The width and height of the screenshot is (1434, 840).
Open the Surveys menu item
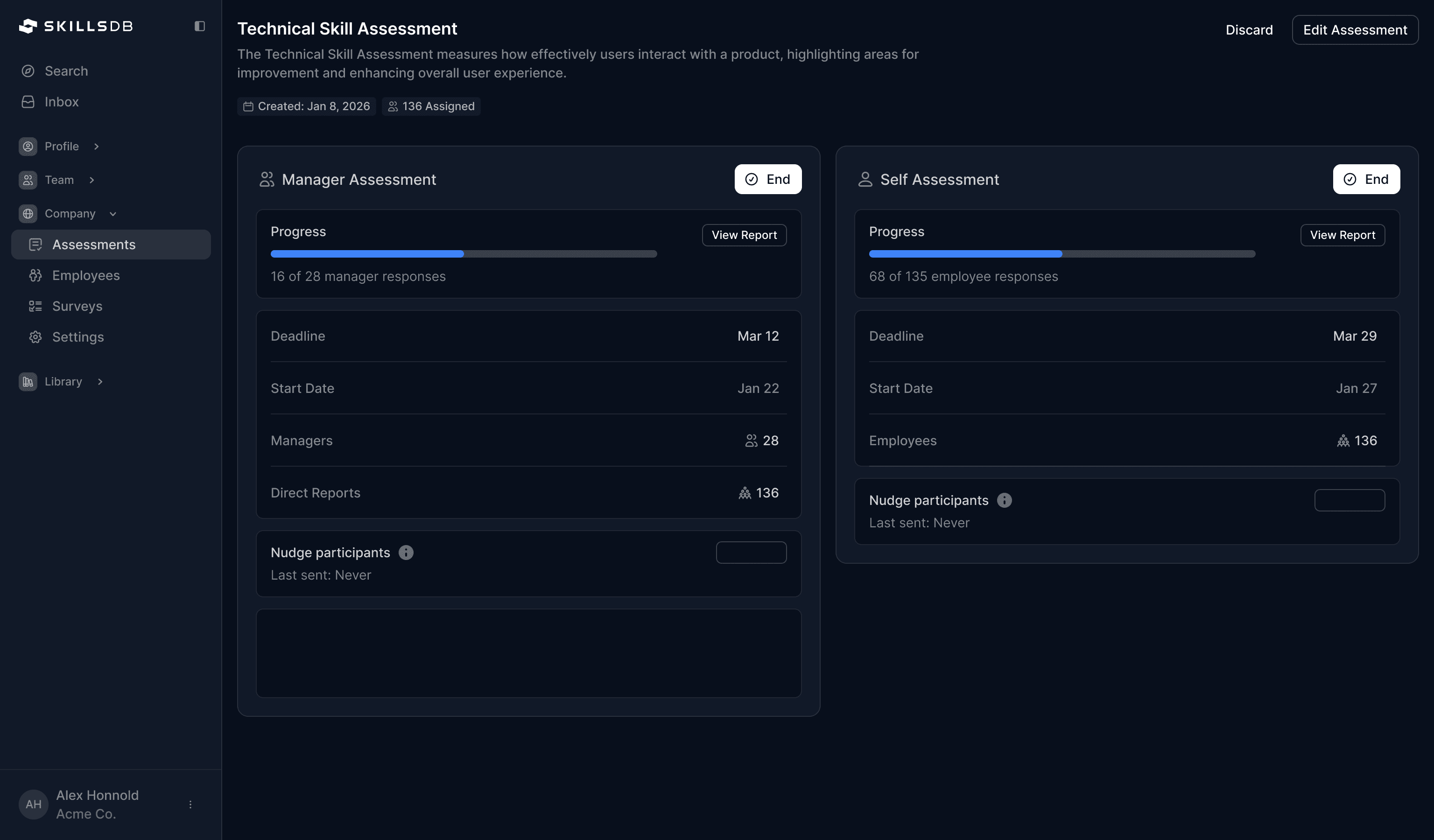pyautogui.click(x=77, y=306)
